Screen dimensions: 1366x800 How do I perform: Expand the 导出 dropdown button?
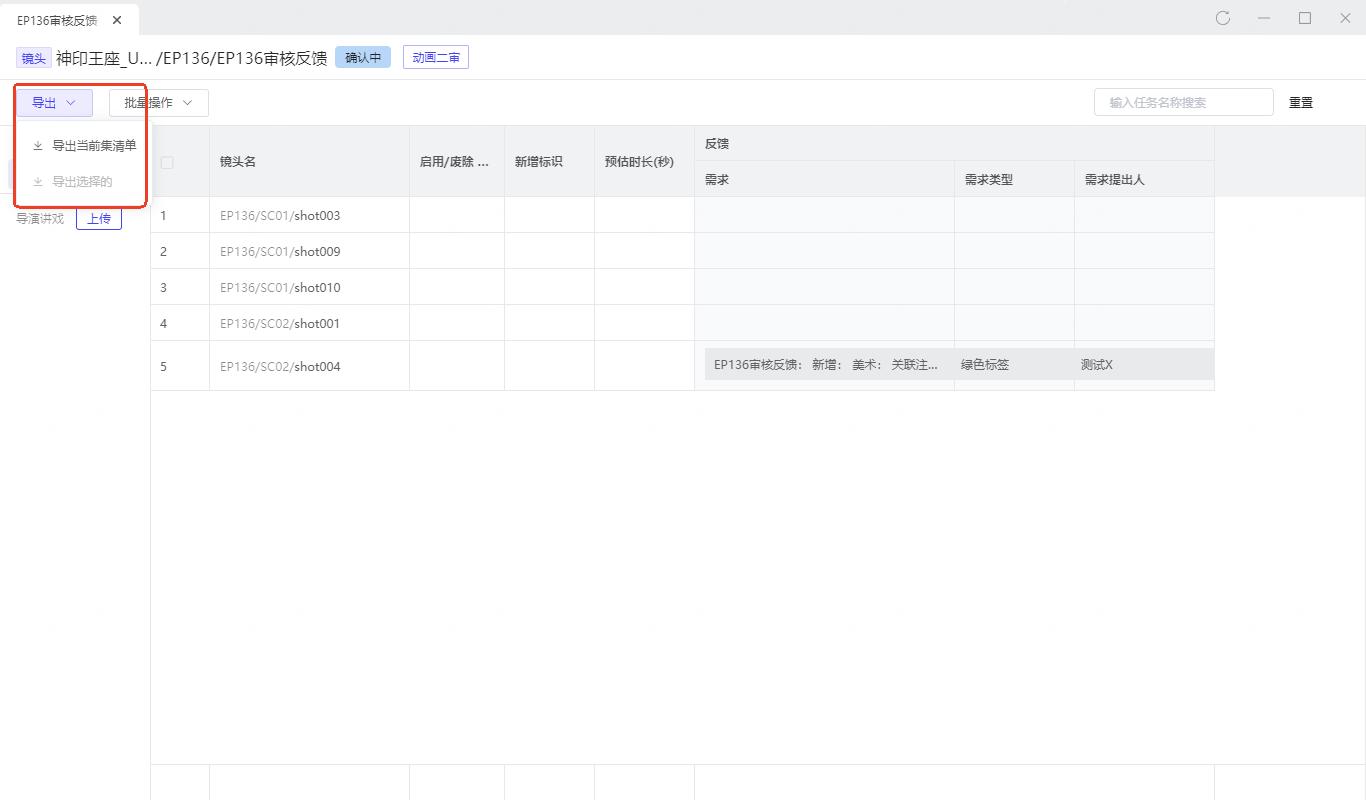point(54,102)
